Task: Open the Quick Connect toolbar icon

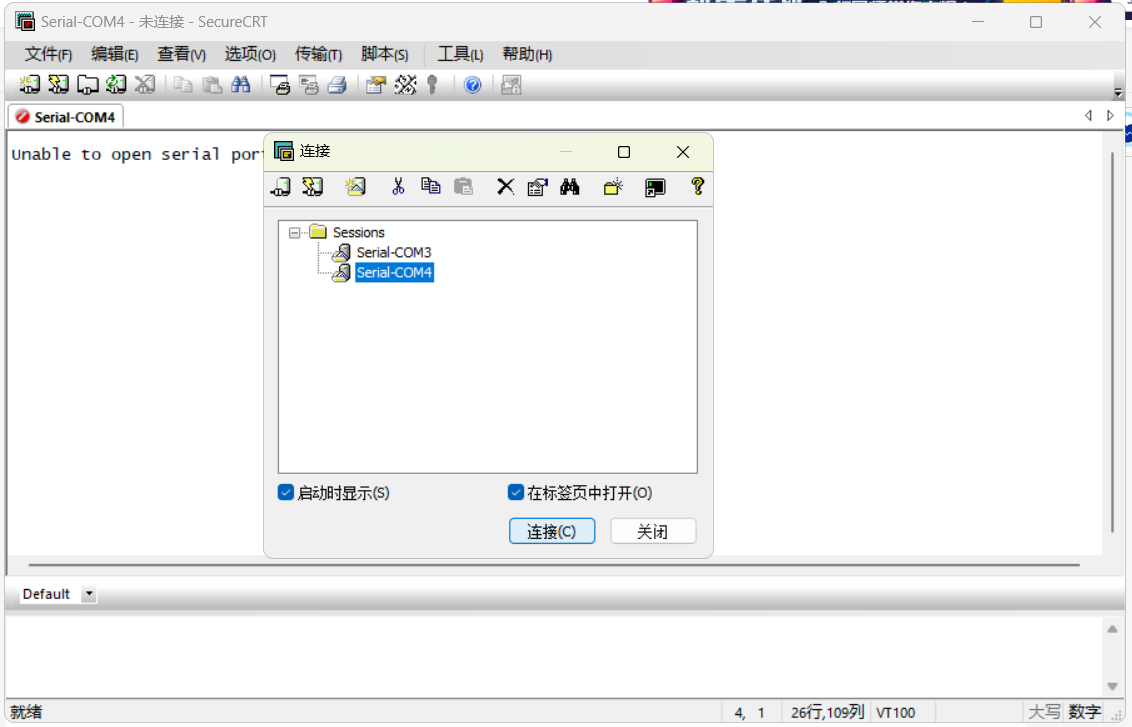Action: 57,85
